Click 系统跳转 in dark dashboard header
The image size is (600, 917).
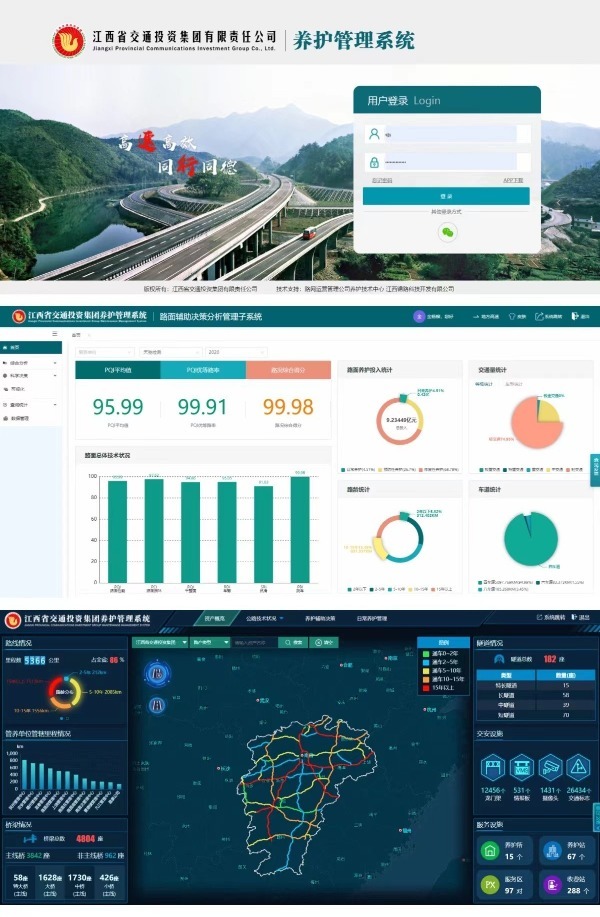click(x=550, y=617)
